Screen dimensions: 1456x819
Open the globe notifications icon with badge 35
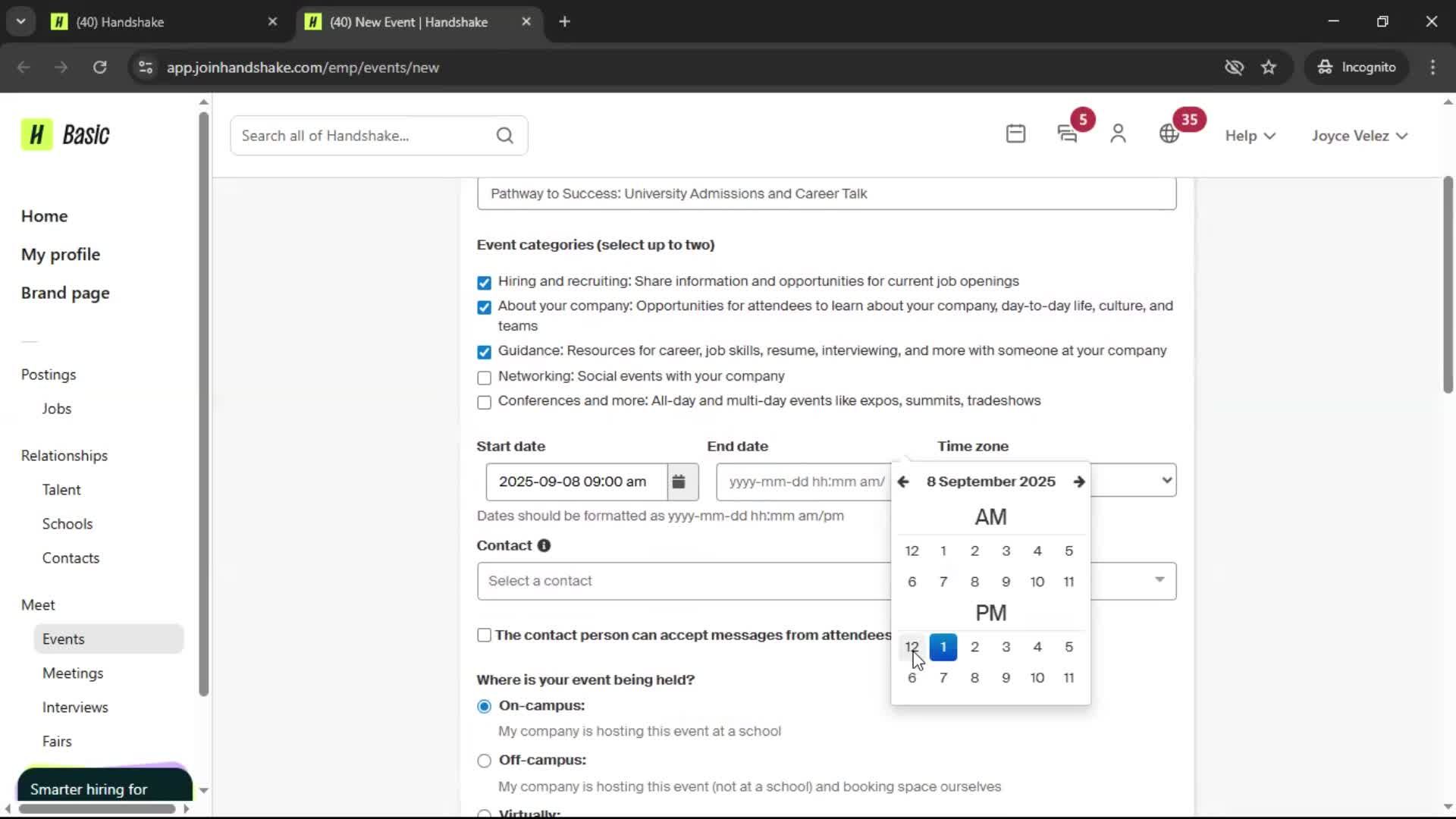[1169, 135]
